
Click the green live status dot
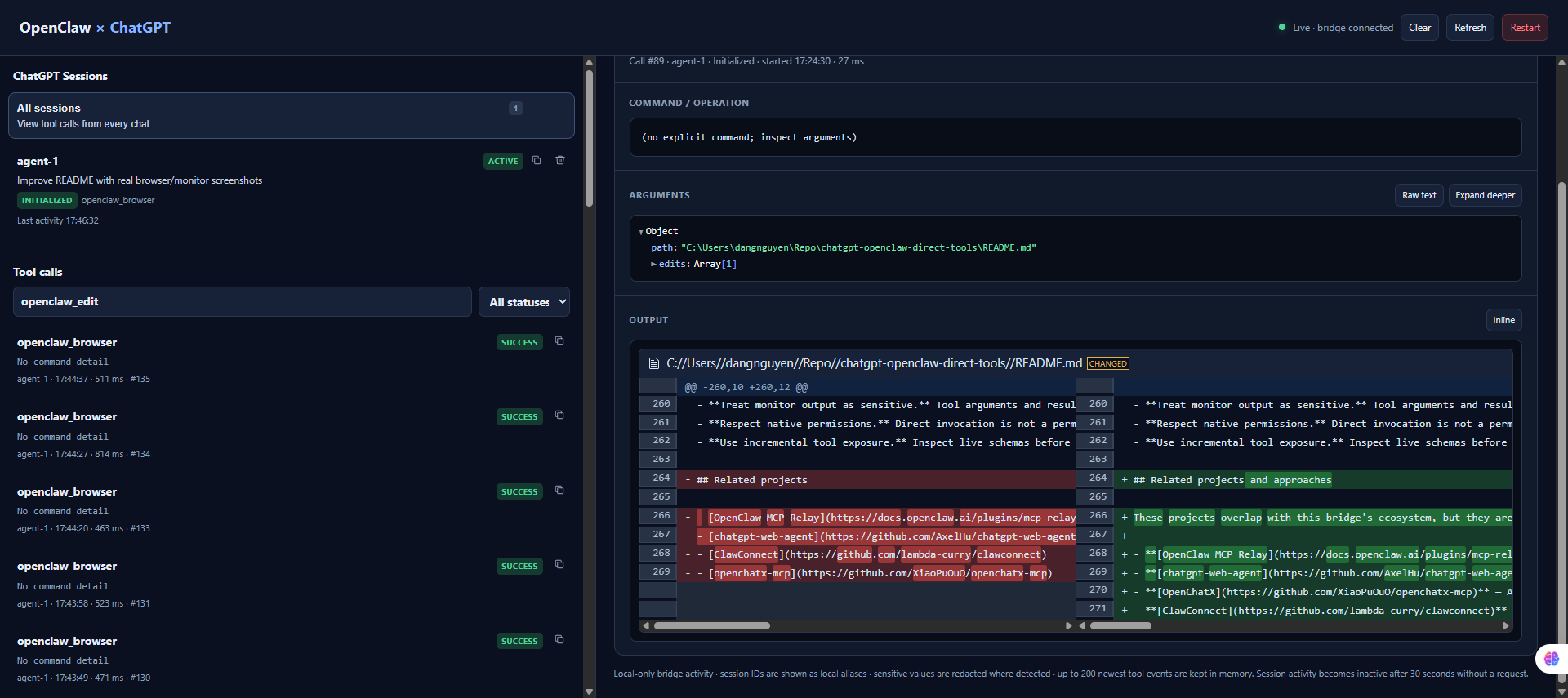(1281, 27)
